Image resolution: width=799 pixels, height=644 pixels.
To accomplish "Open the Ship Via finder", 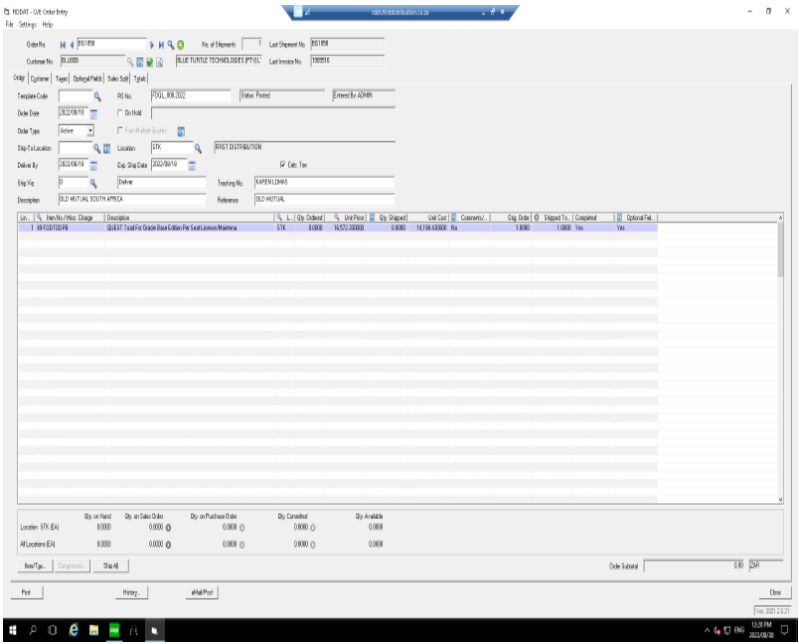I will click(93, 183).
